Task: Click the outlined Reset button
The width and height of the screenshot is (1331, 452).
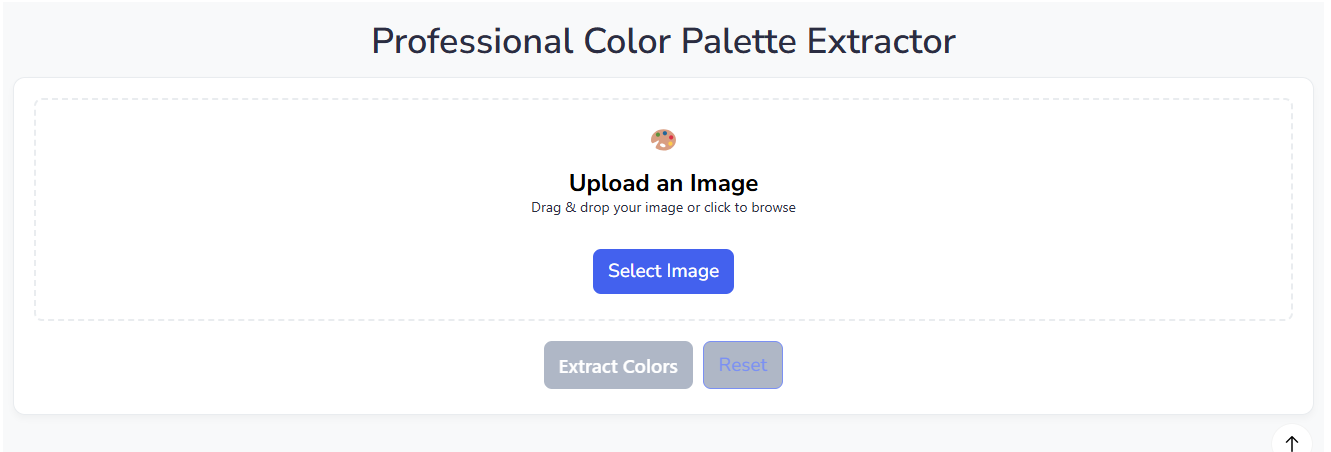Action: [743, 365]
